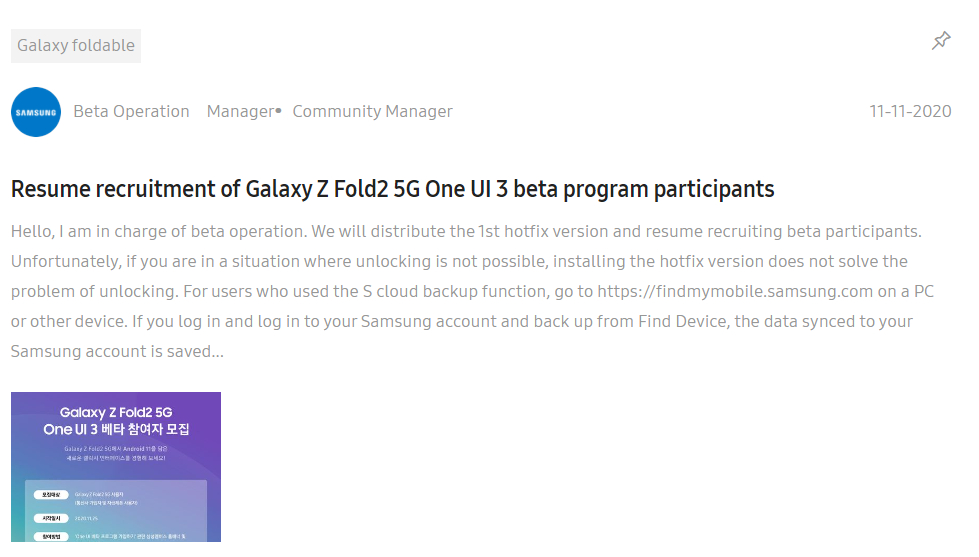Click the findmymobile.samsung.com URL in the text
Screen dimensions: 979x557
(x=735, y=292)
